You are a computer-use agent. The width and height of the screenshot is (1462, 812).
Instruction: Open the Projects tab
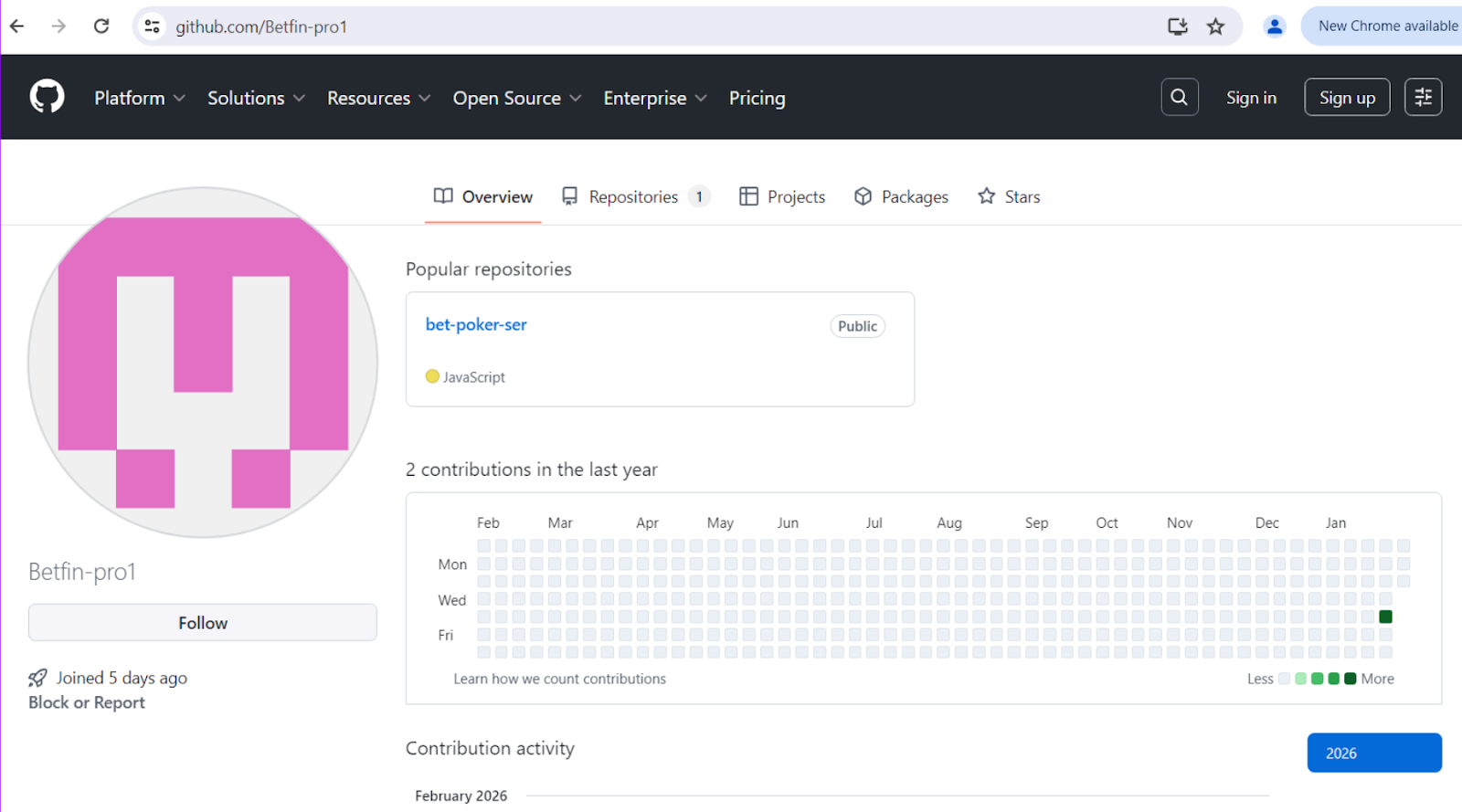click(x=782, y=196)
